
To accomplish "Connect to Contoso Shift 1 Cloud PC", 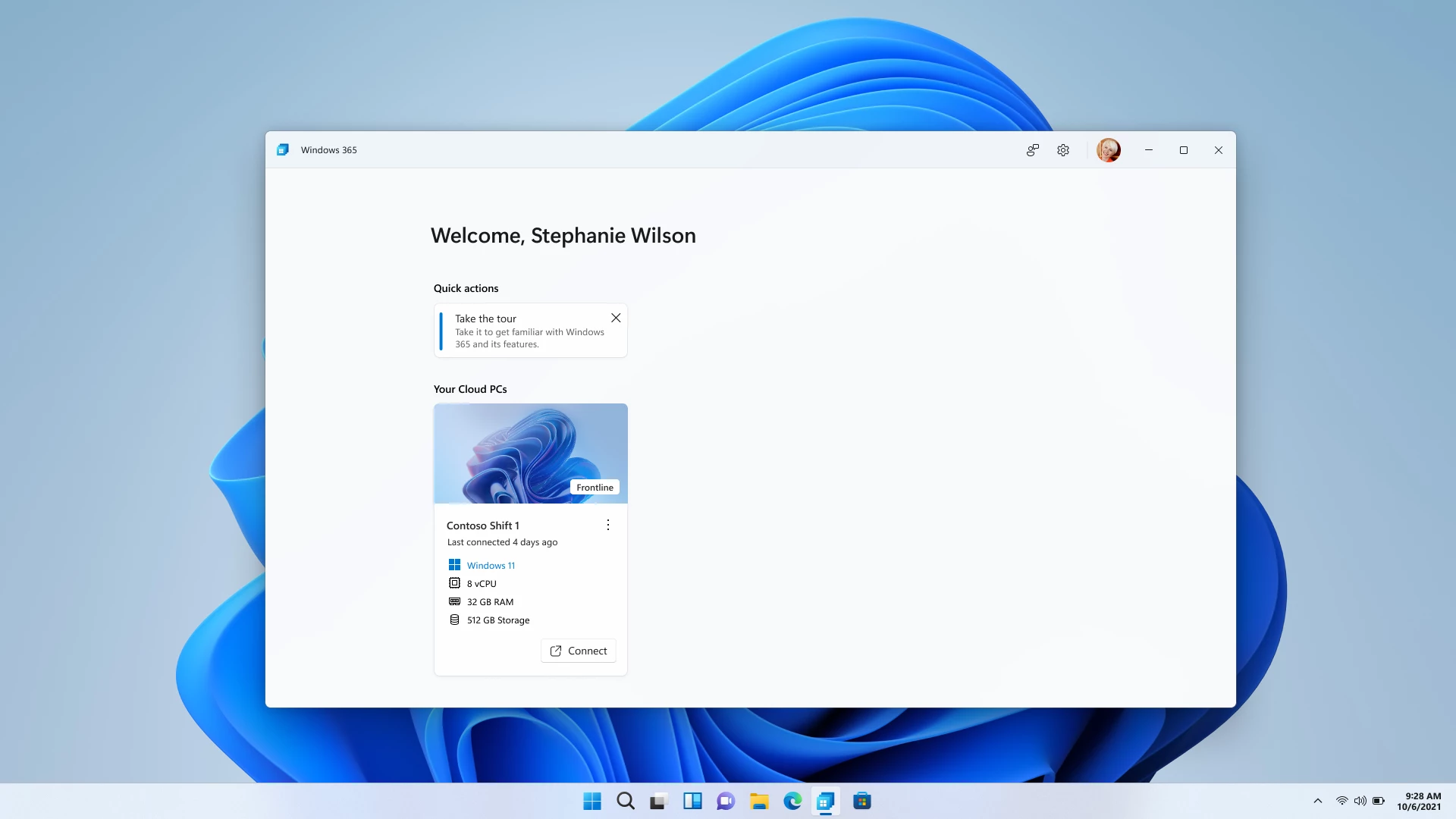I will point(578,651).
